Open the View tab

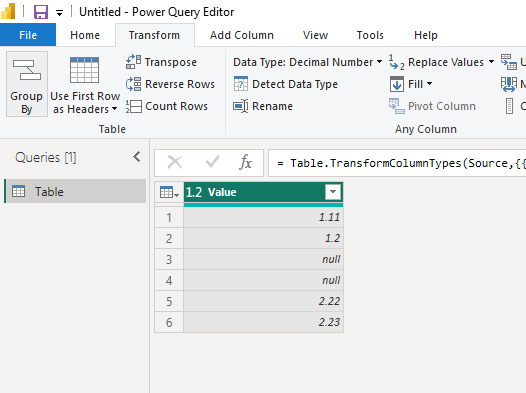coord(315,35)
